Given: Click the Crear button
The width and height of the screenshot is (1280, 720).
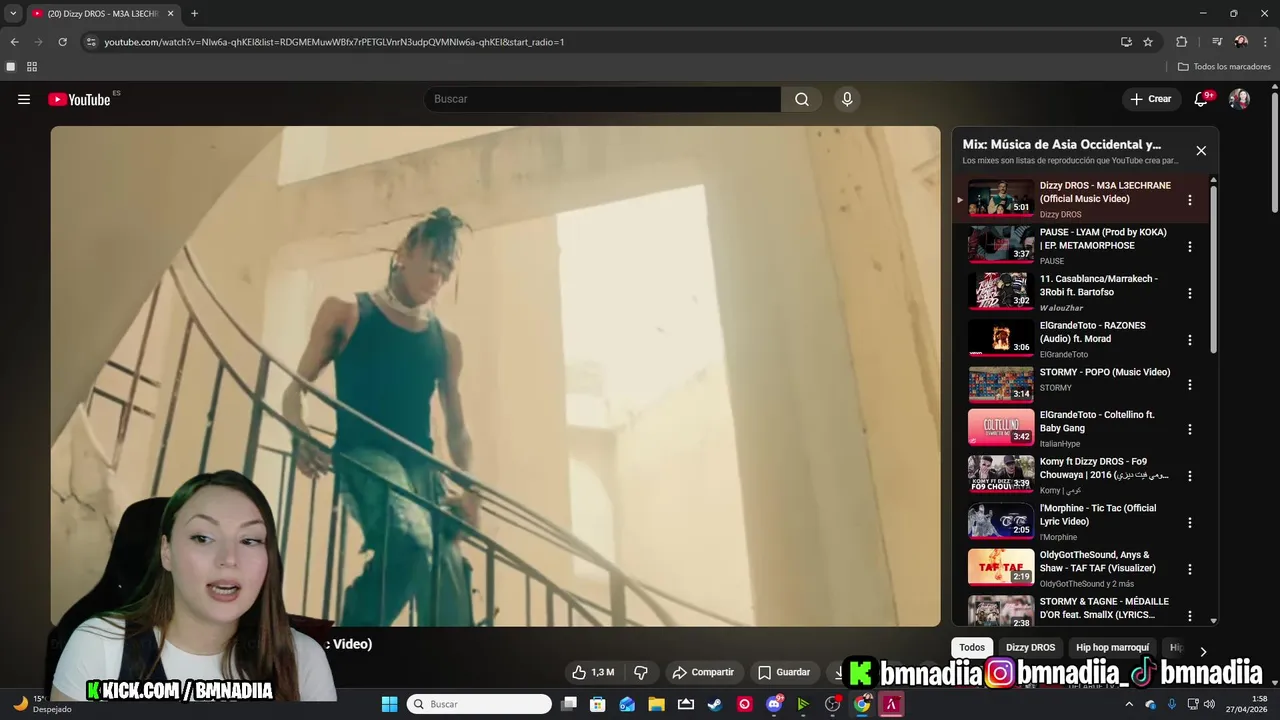Looking at the screenshot, I should pos(1150,99).
